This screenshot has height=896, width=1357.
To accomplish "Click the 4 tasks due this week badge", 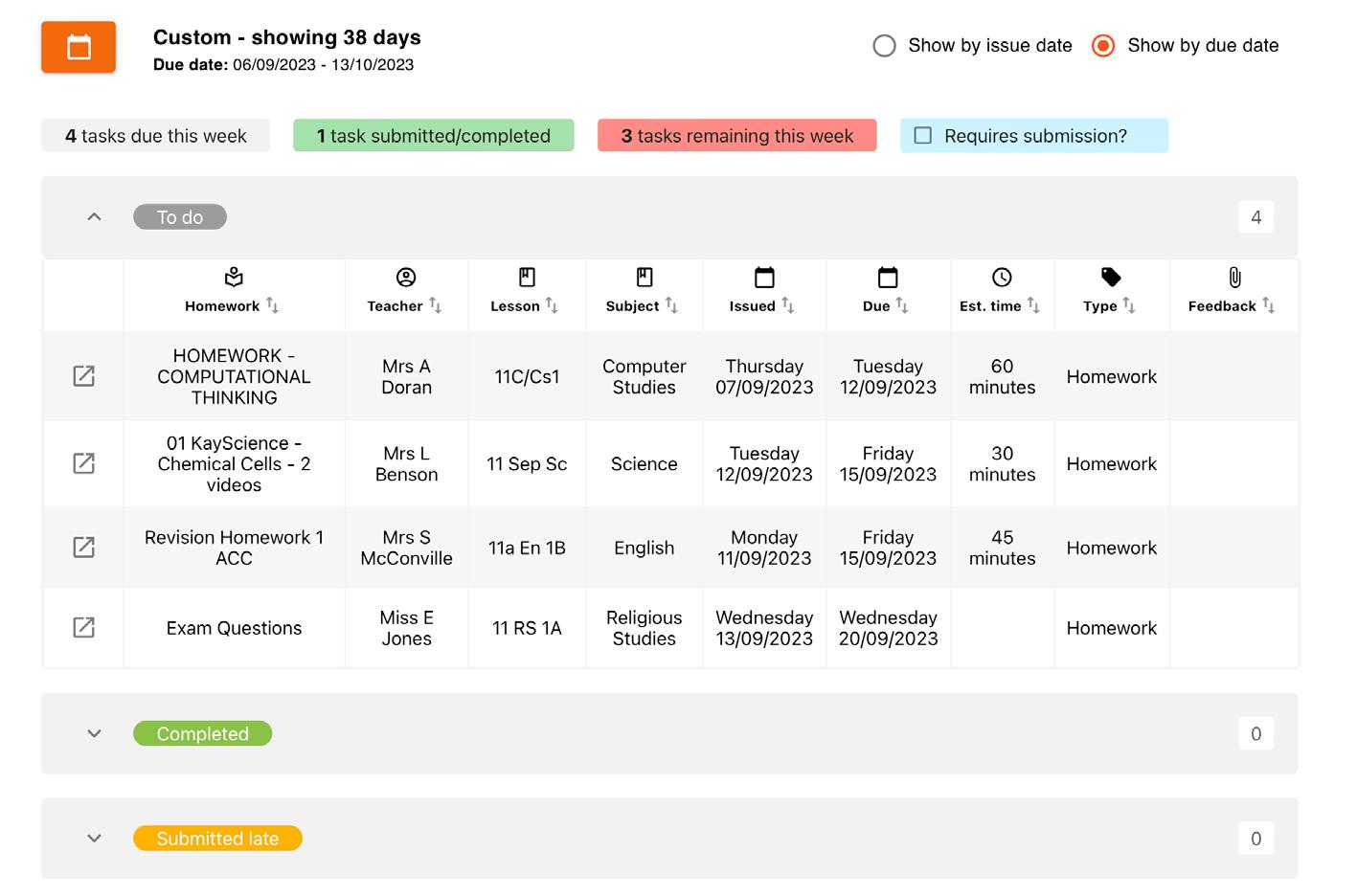I will tap(155, 136).
